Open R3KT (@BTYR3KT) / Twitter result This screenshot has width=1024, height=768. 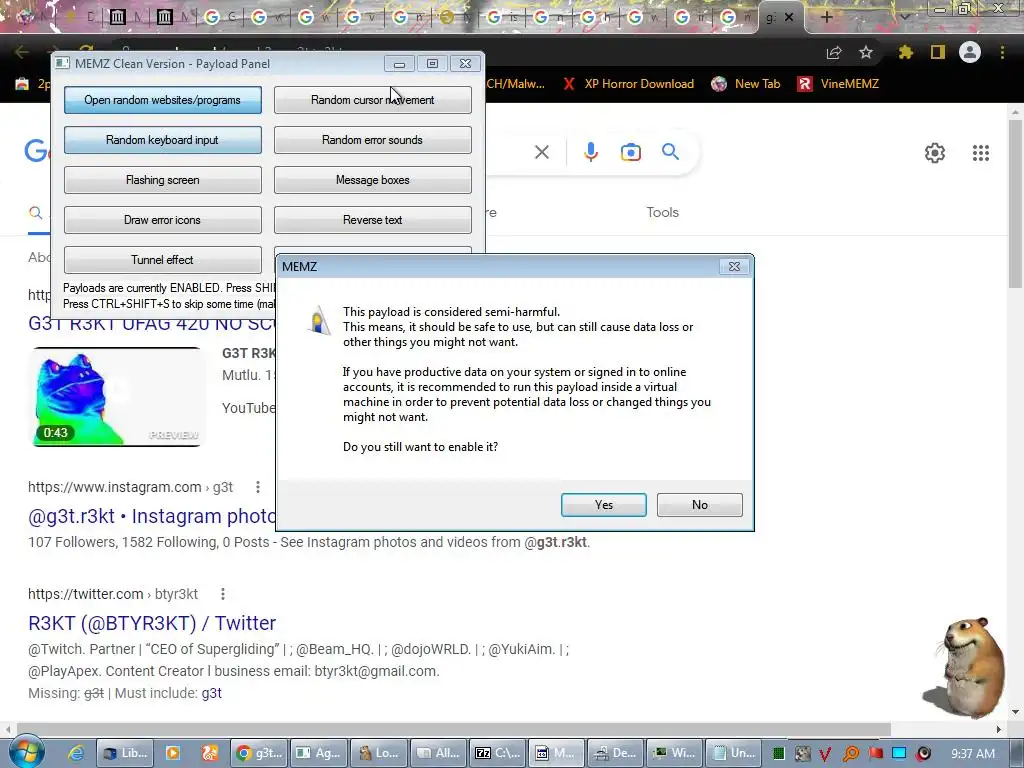tap(152, 623)
